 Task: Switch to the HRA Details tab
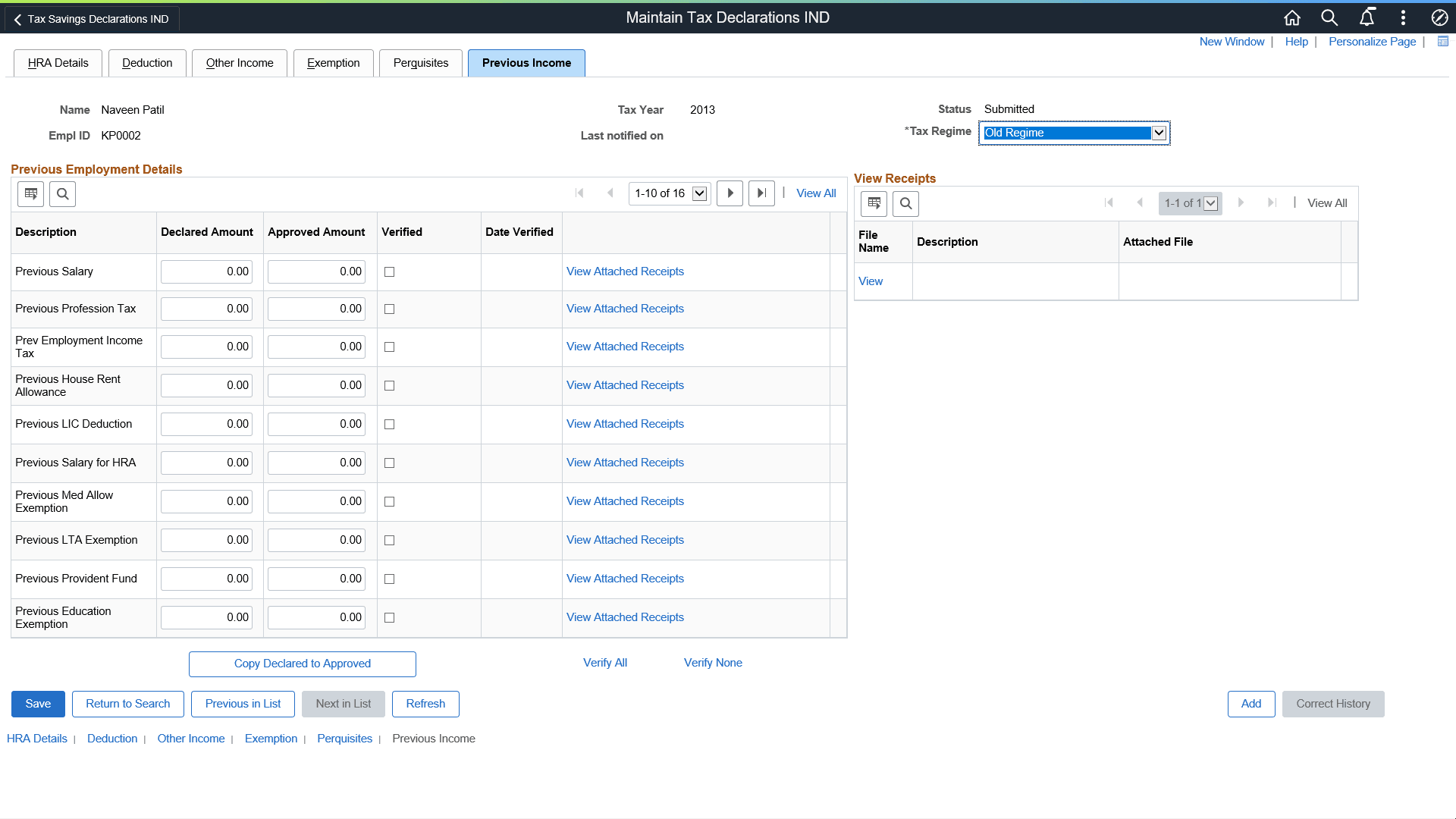point(58,63)
